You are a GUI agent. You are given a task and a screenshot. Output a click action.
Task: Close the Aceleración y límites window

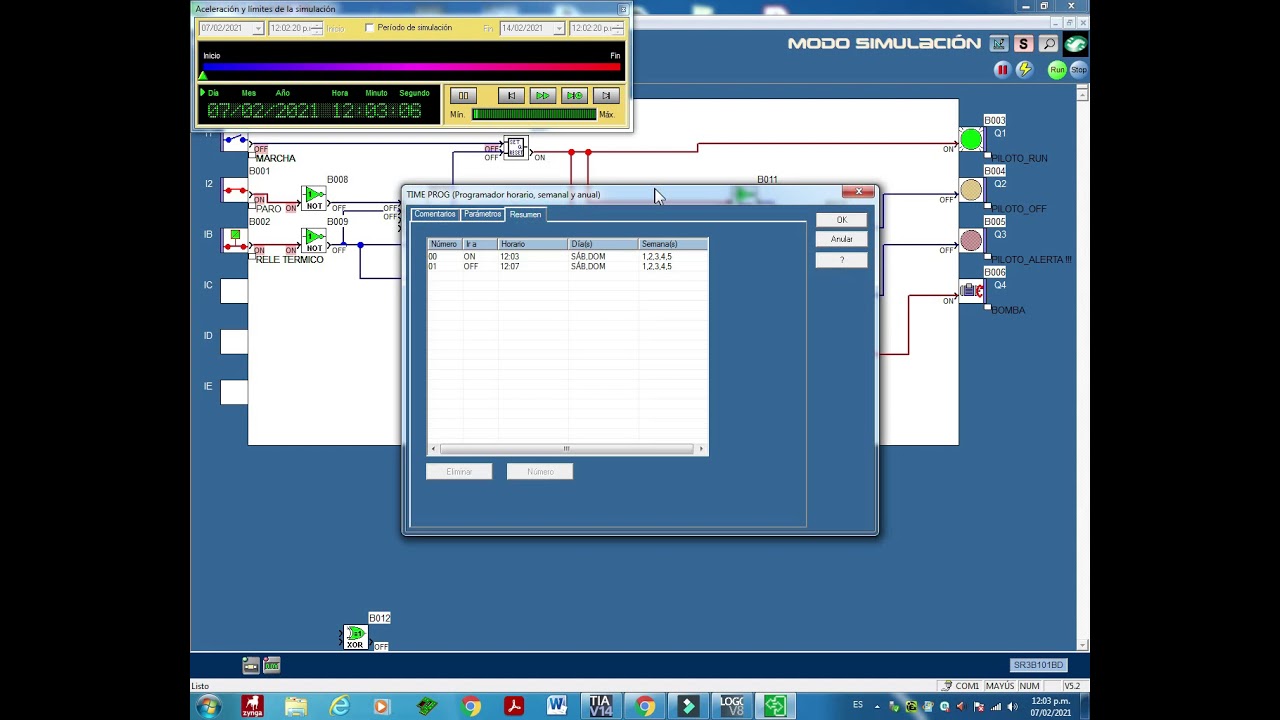[622, 9]
